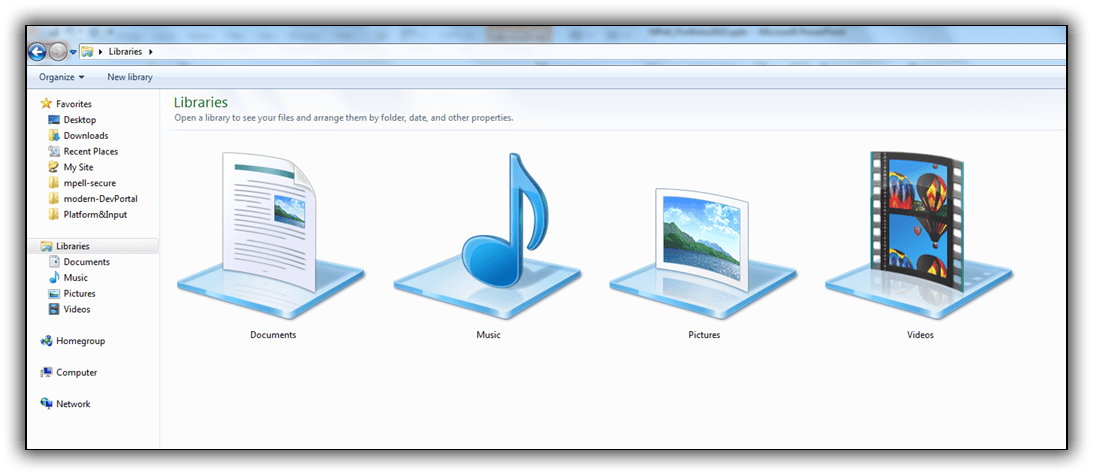This screenshot has width=1093, height=475.
Task: Open Platform&Input folder
Action: tap(95, 215)
